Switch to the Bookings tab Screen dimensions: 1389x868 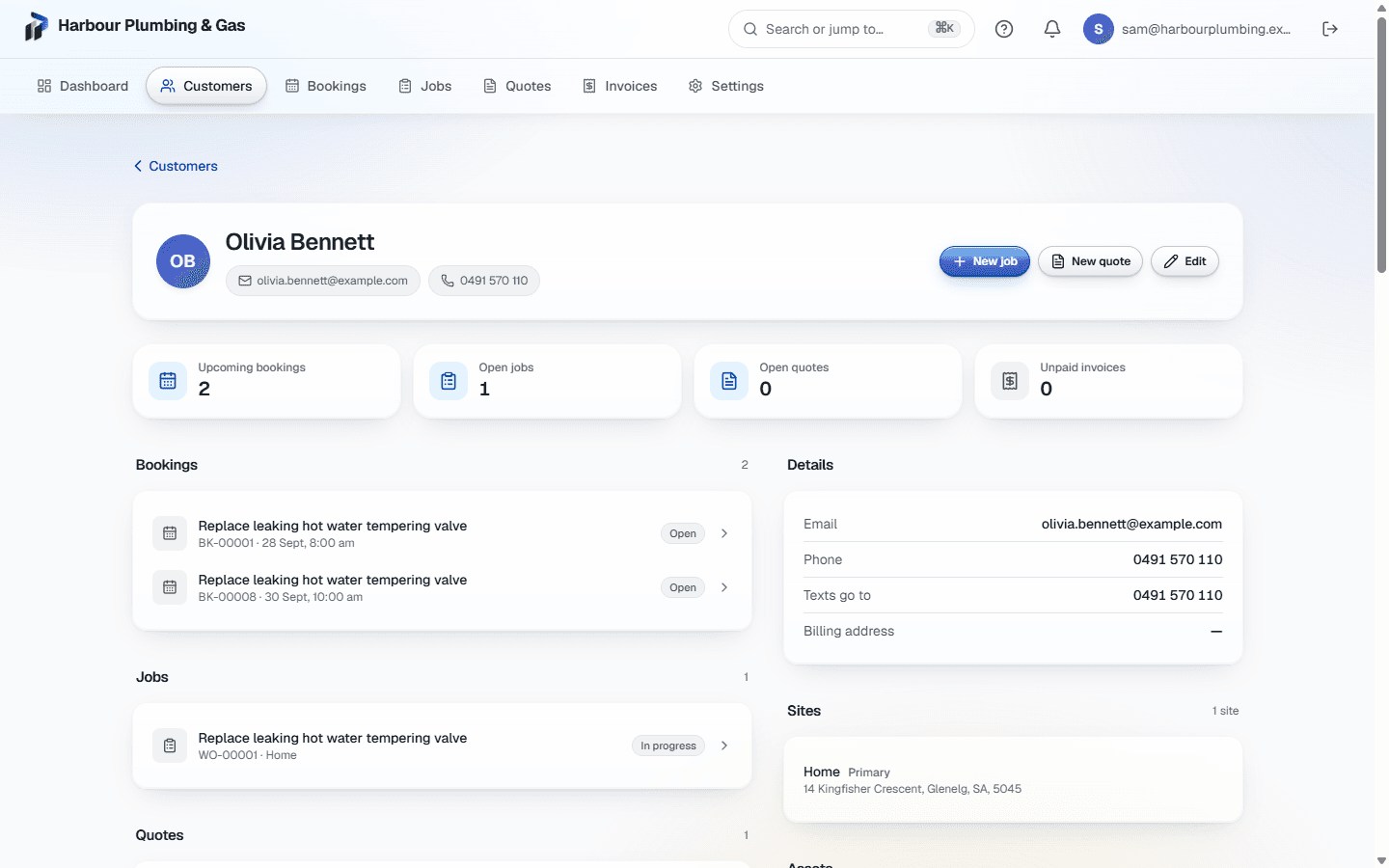pyautogui.click(x=326, y=86)
